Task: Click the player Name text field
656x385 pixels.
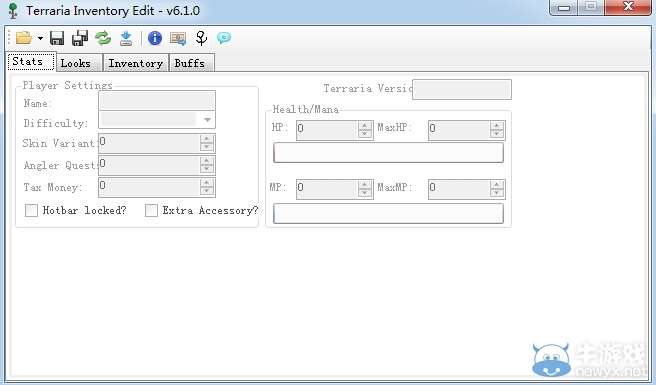Action: point(157,100)
